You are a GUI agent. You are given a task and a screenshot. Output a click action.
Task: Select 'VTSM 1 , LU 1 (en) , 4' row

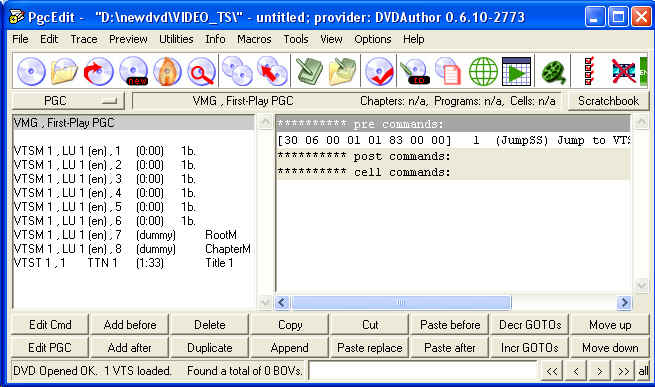(x=133, y=193)
